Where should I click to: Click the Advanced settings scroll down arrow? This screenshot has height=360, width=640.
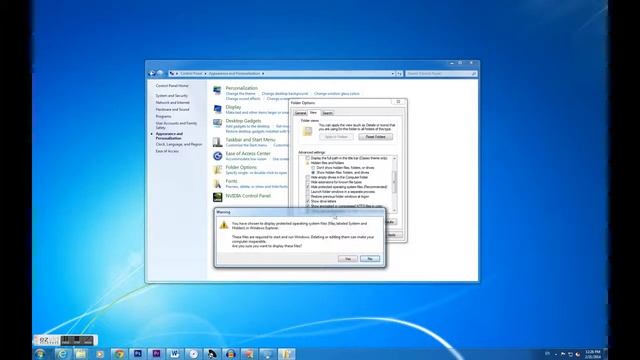point(394,210)
